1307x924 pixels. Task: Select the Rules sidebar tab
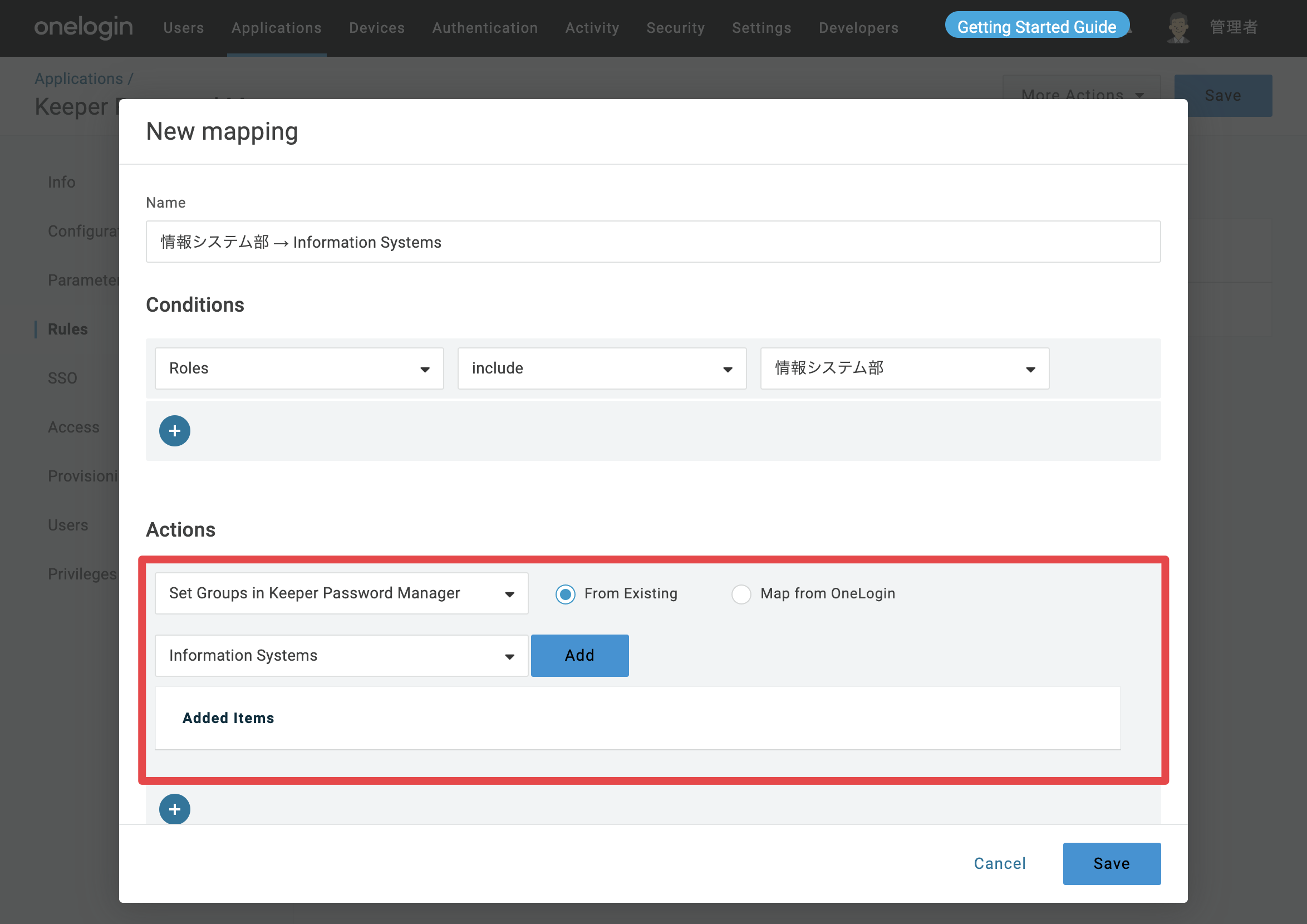68,329
